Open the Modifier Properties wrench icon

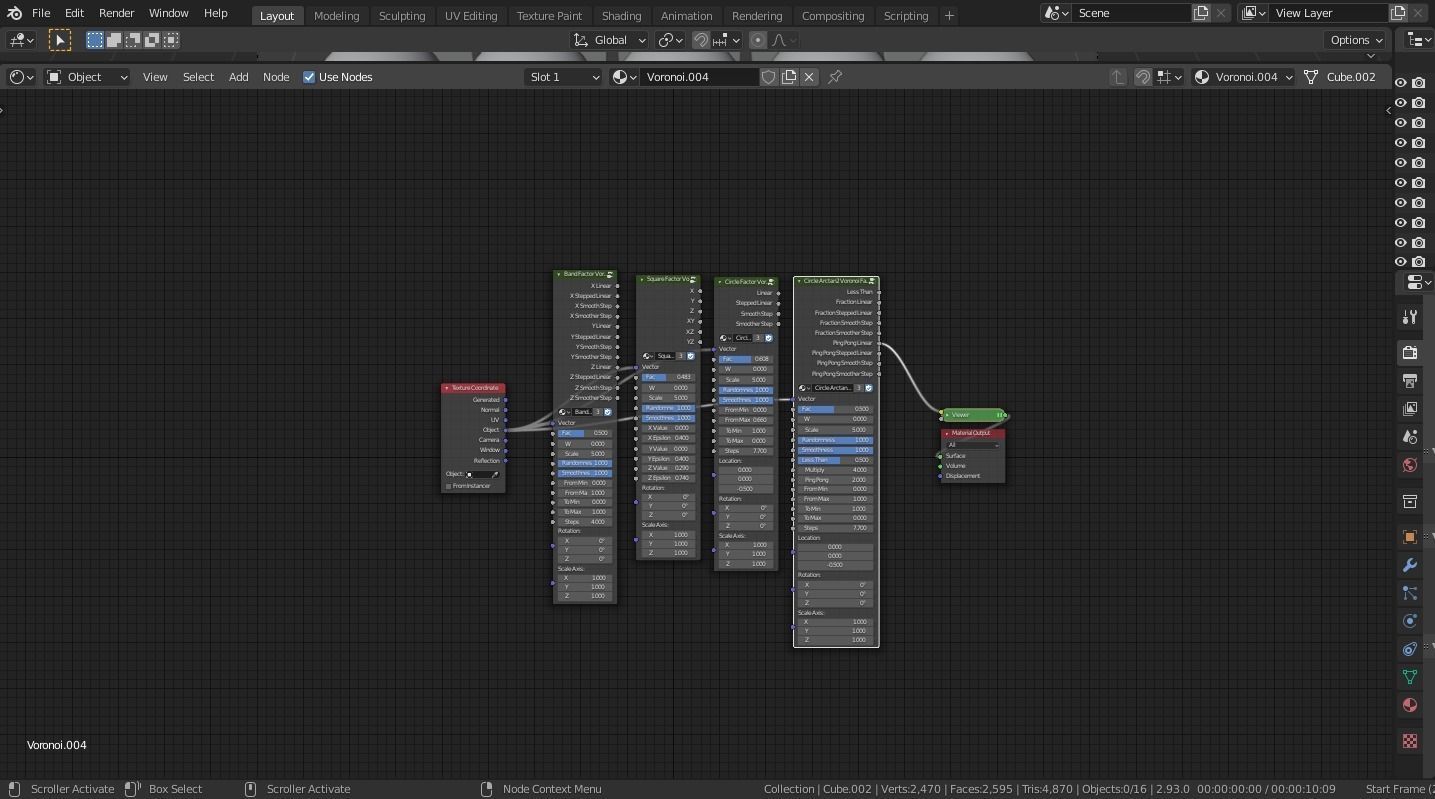(1410, 565)
